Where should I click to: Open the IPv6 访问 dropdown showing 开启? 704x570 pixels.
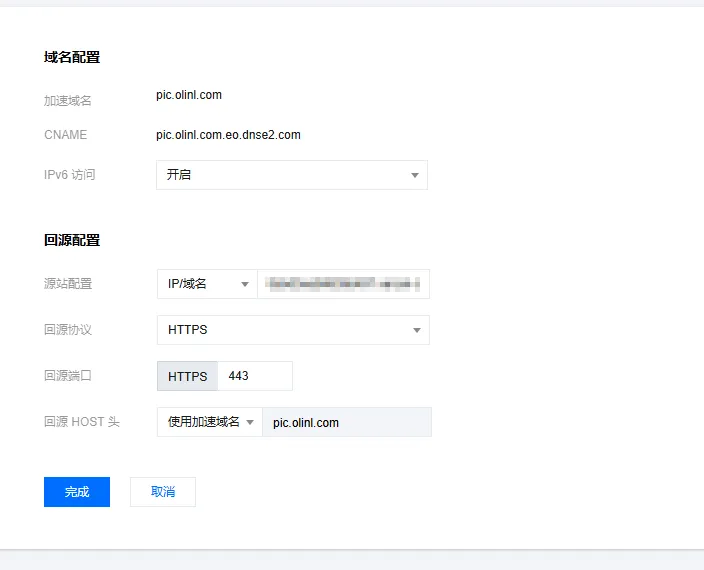(291, 175)
